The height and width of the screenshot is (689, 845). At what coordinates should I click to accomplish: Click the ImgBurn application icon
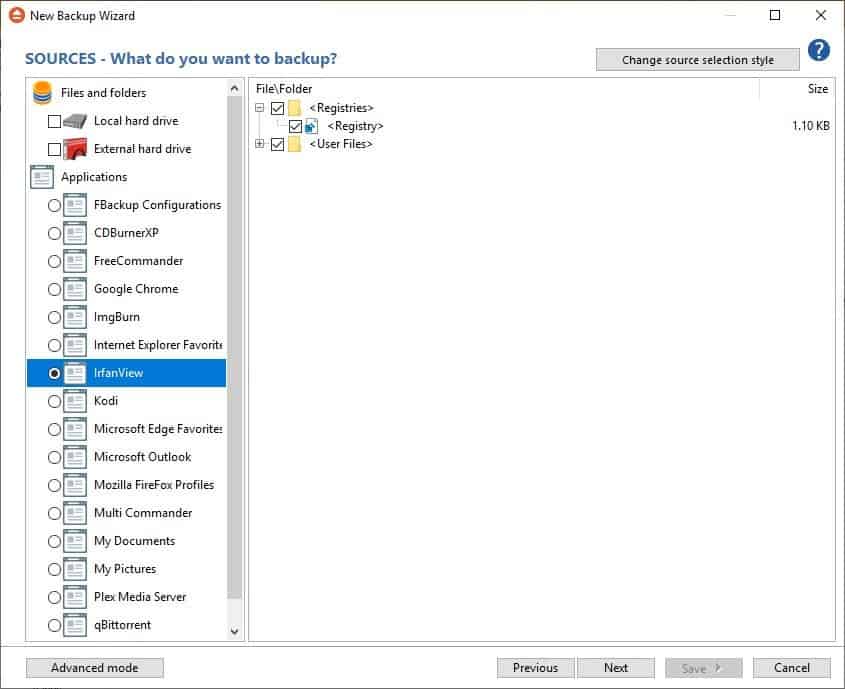75,317
